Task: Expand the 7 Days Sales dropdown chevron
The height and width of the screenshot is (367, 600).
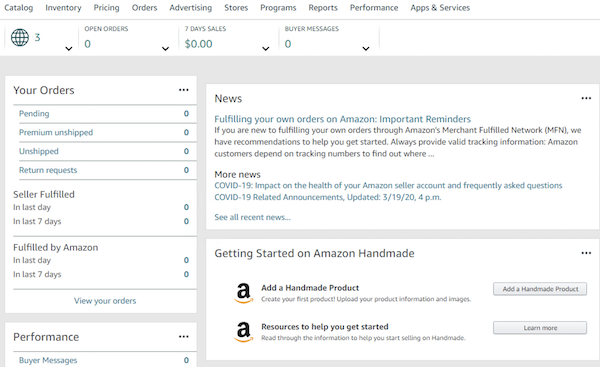Action: (x=266, y=49)
